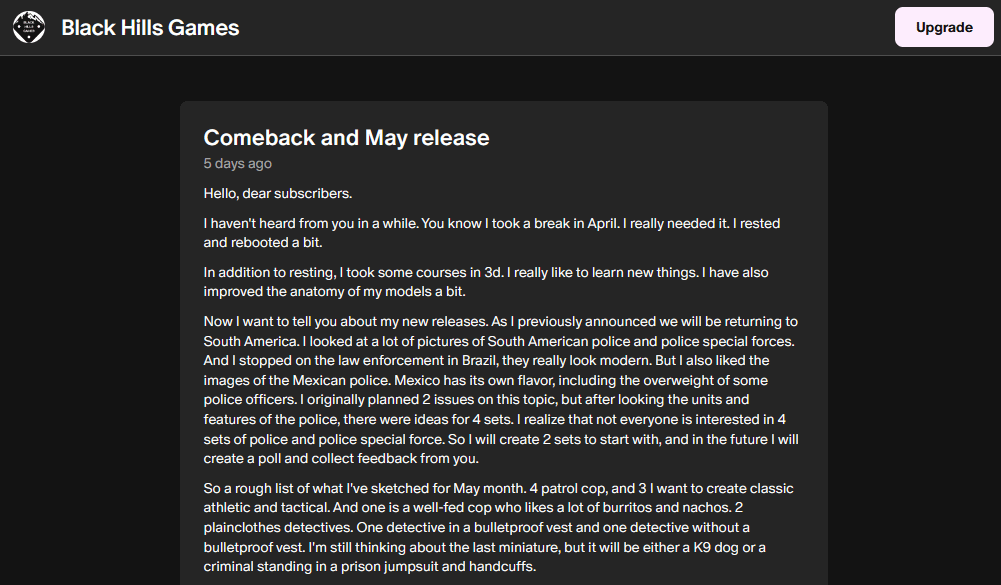Click the words "plainclothes detectives"
The width and height of the screenshot is (1001, 585).
tap(278, 528)
